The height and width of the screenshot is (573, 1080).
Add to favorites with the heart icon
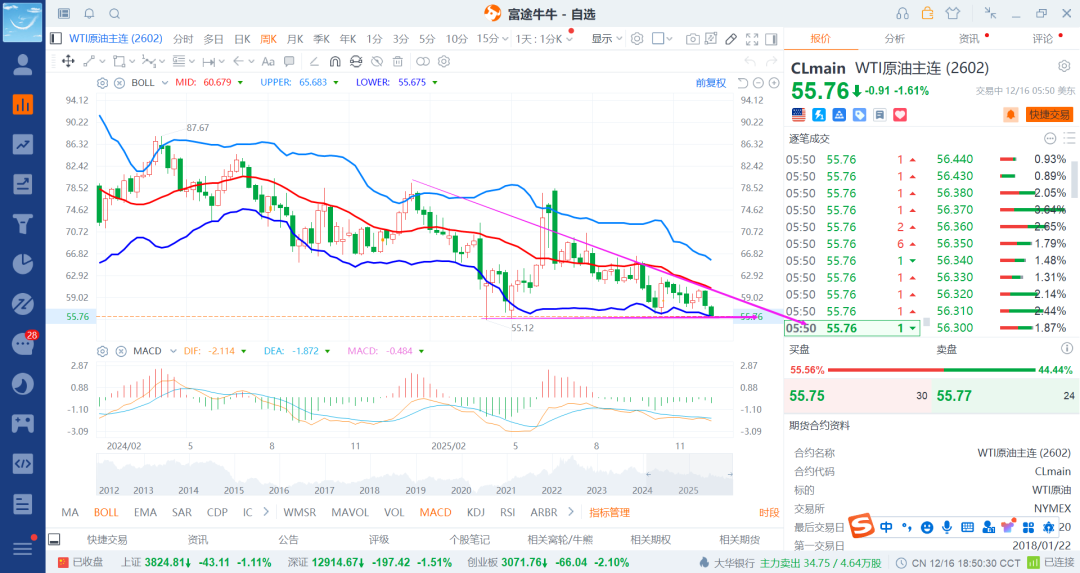click(898, 115)
